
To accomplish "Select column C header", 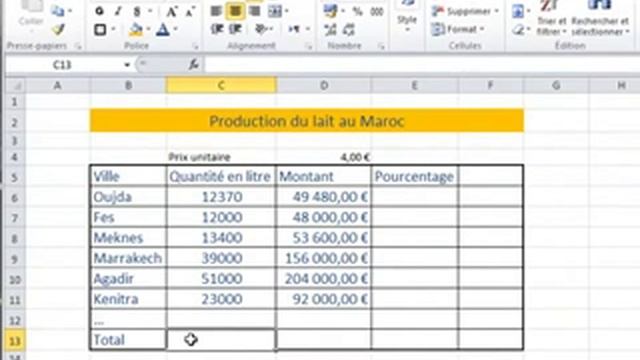I will 221,85.
